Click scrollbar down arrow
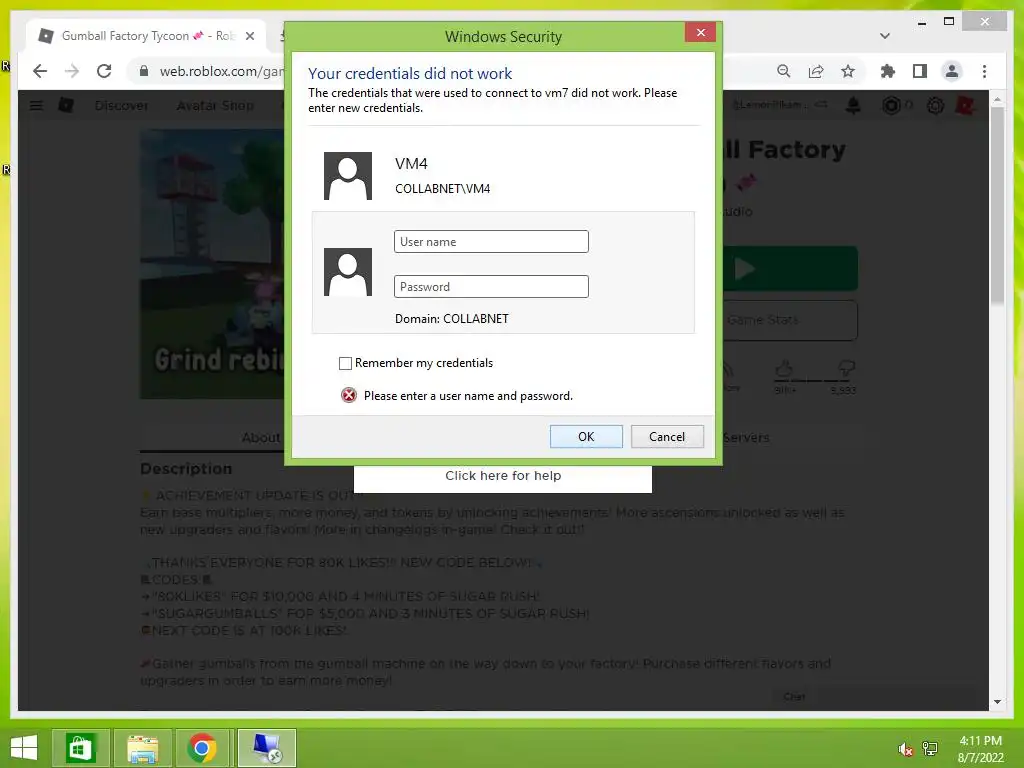This screenshot has height=768, width=1024. [x=997, y=702]
